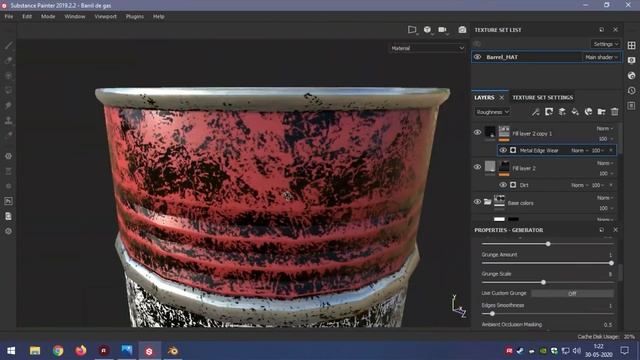
Task: Open File Explorer from the taskbar
Action: pos(35,351)
